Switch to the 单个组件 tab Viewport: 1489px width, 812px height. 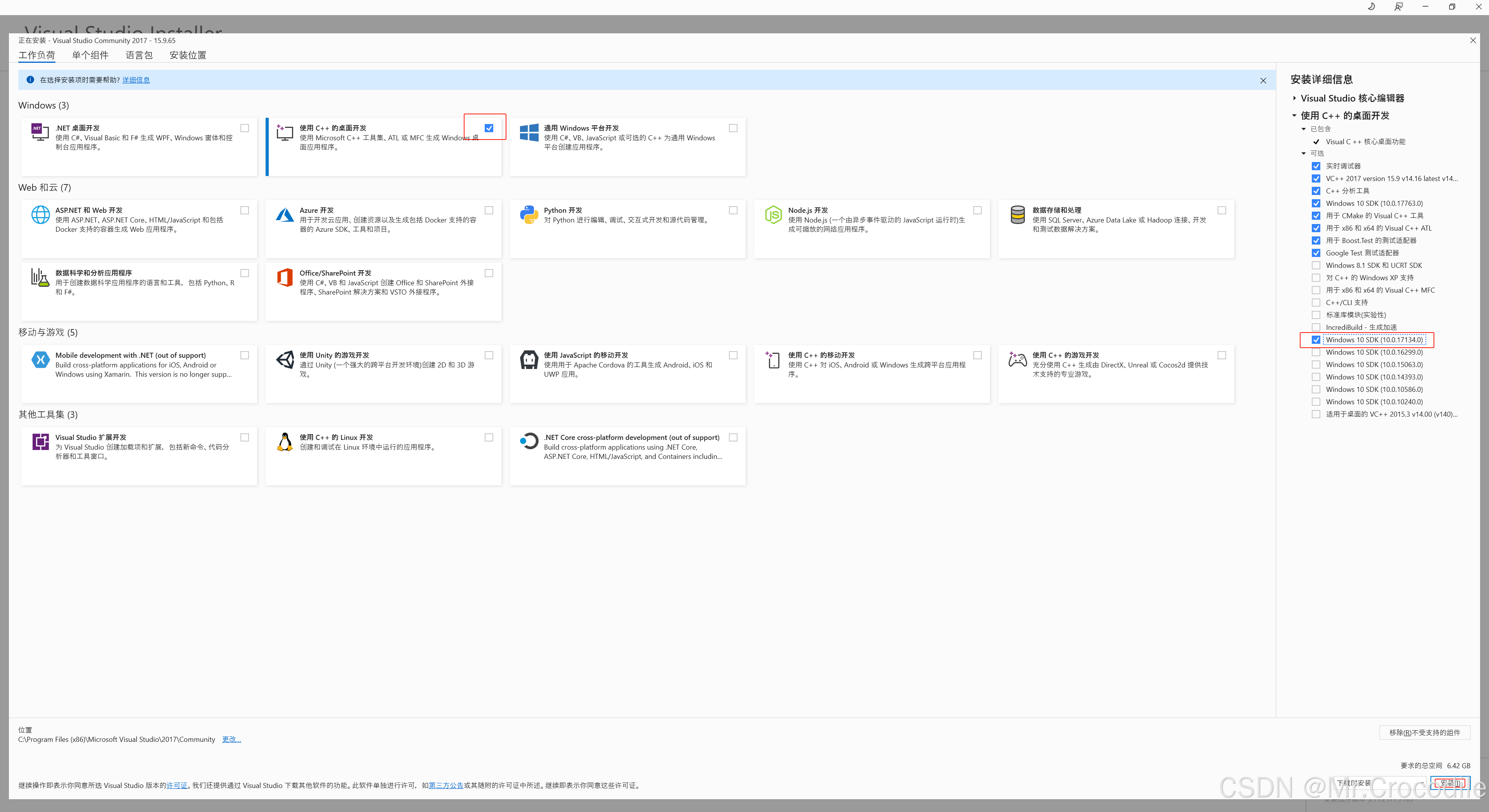click(x=90, y=55)
